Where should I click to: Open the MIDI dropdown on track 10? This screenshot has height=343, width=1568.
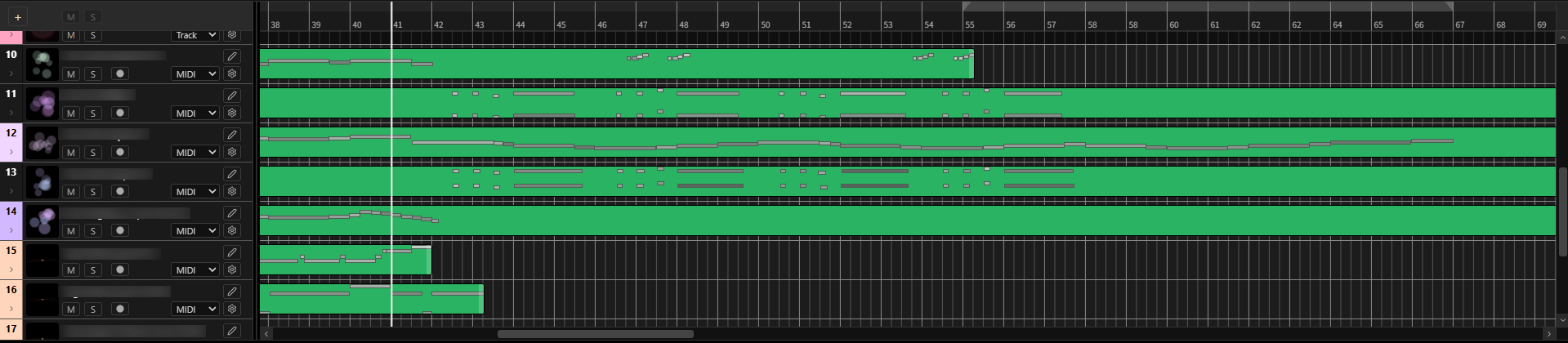(195, 74)
